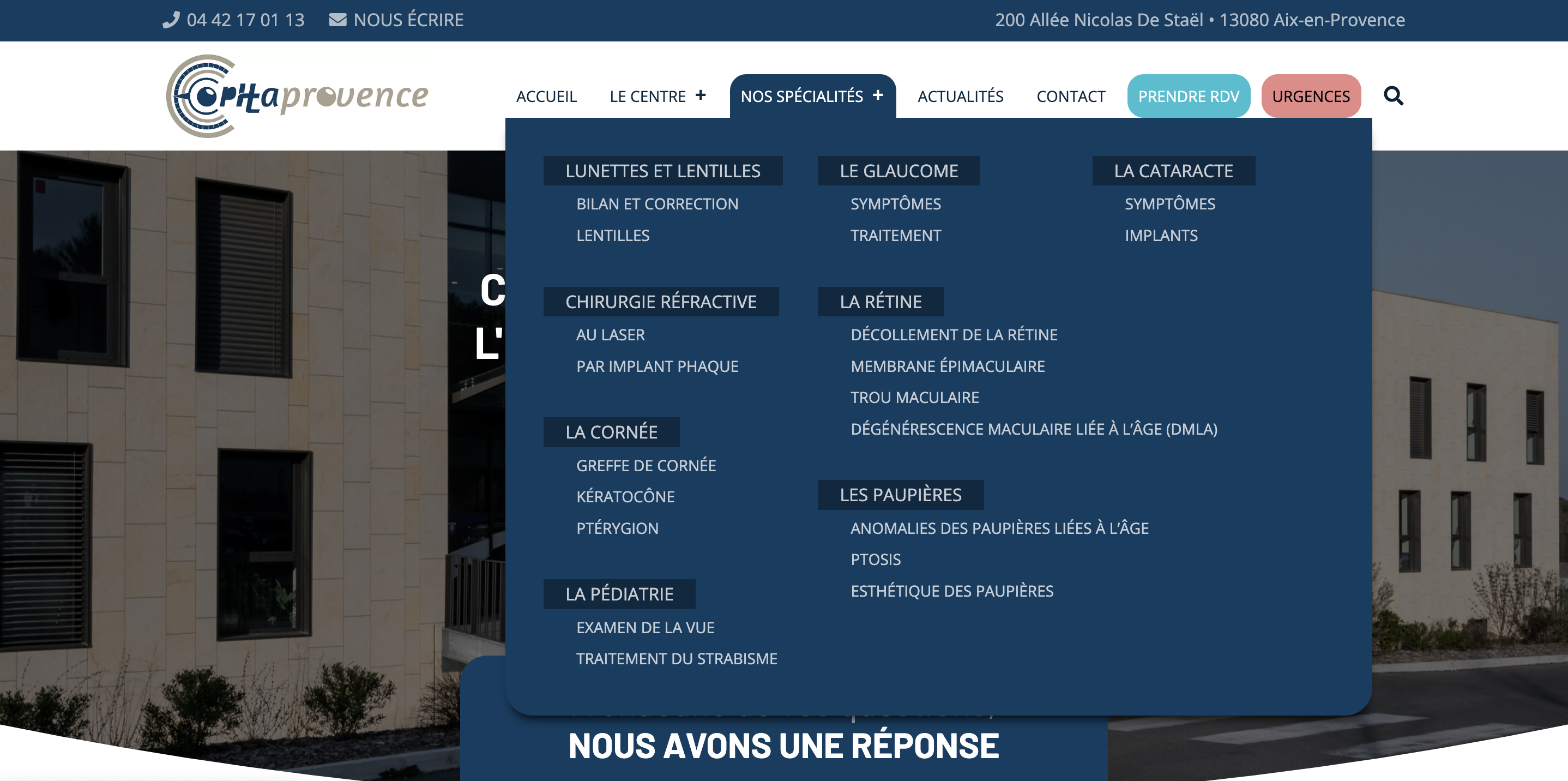Click PRENDRE RDV button

coord(1188,96)
